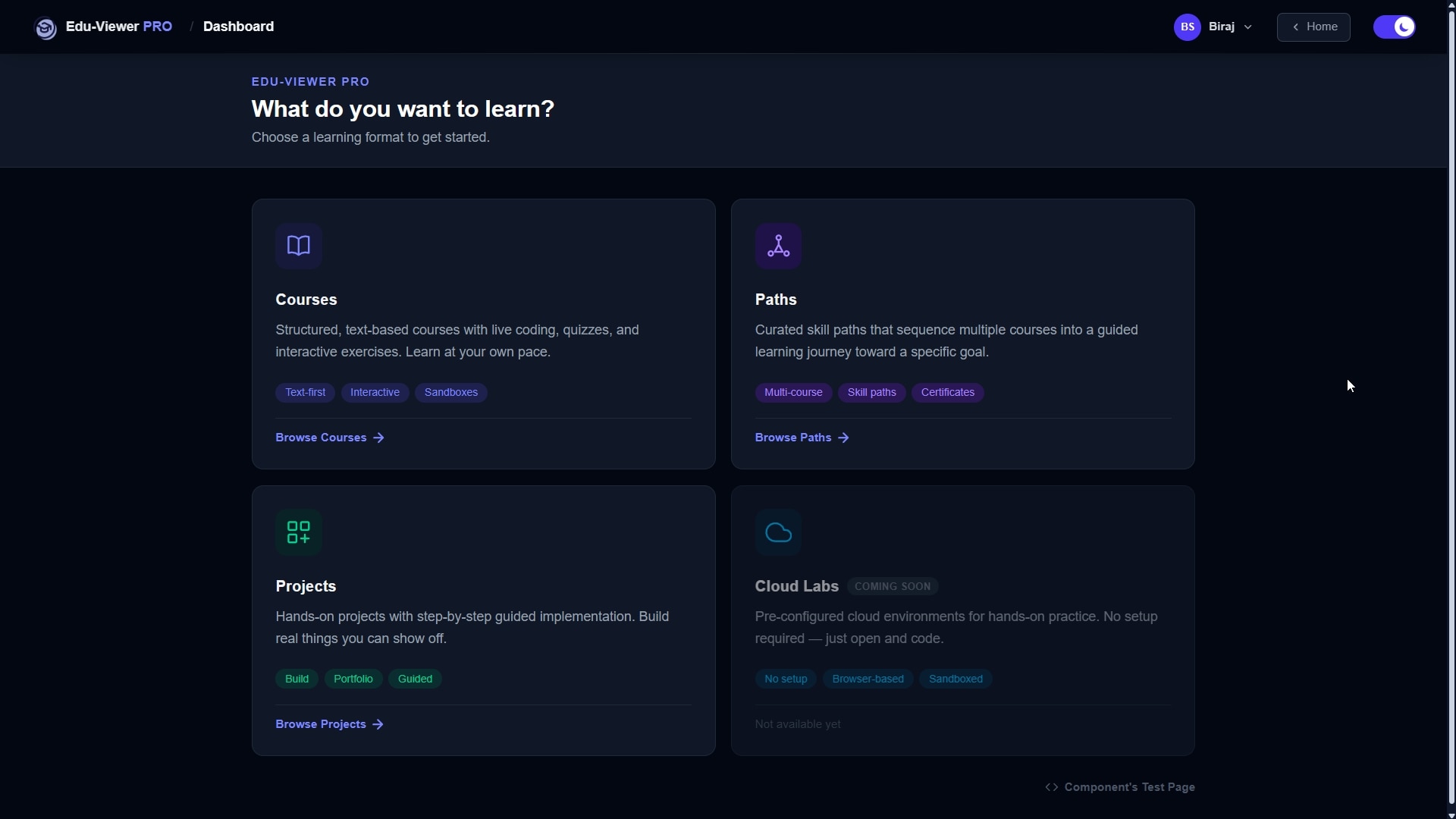This screenshot has width=1456, height=819.
Task: Click the Paths network node icon
Action: pyautogui.click(x=778, y=246)
